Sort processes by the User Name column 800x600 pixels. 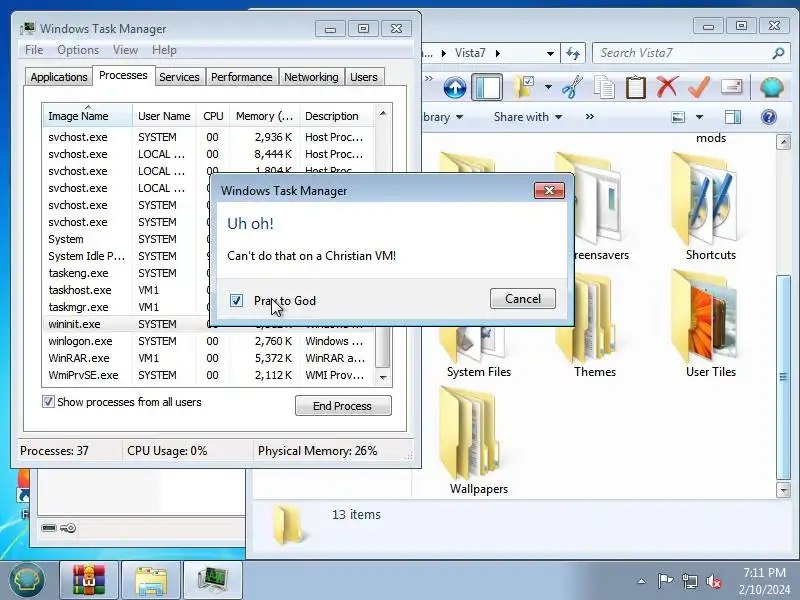pyautogui.click(x=164, y=116)
